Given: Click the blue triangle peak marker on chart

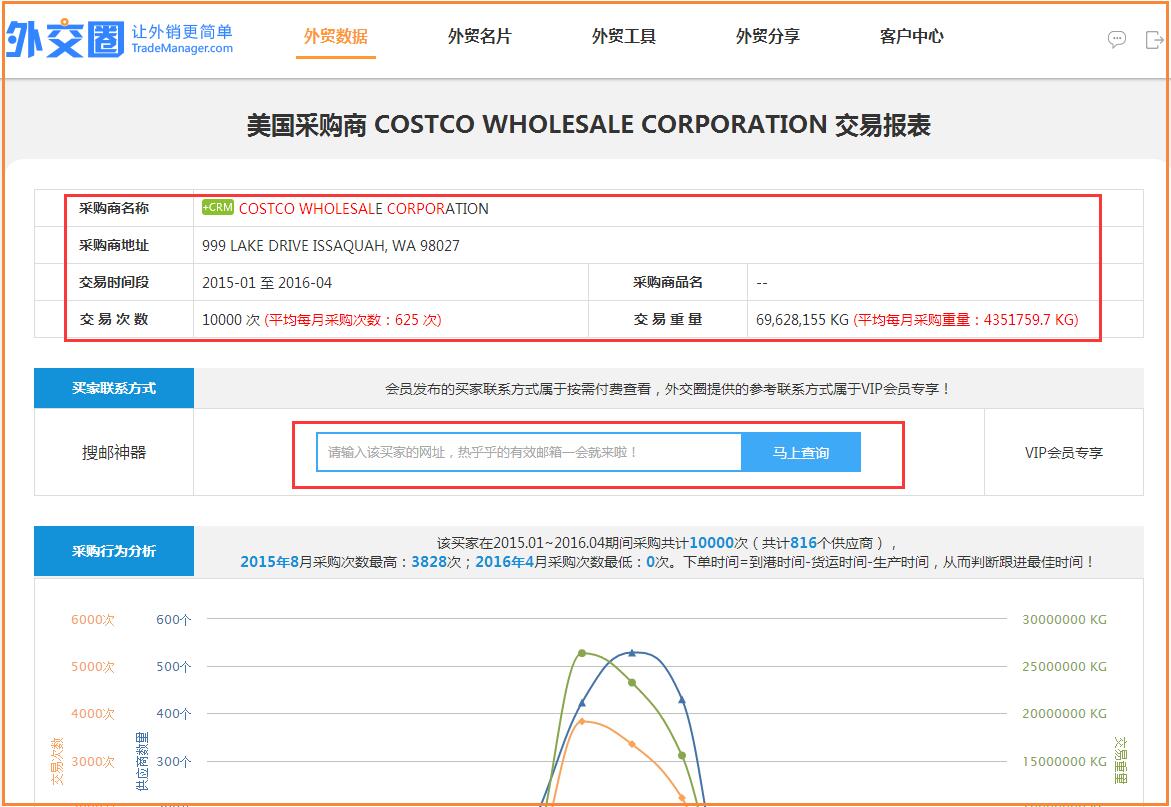Looking at the screenshot, I should tap(632, 652).
